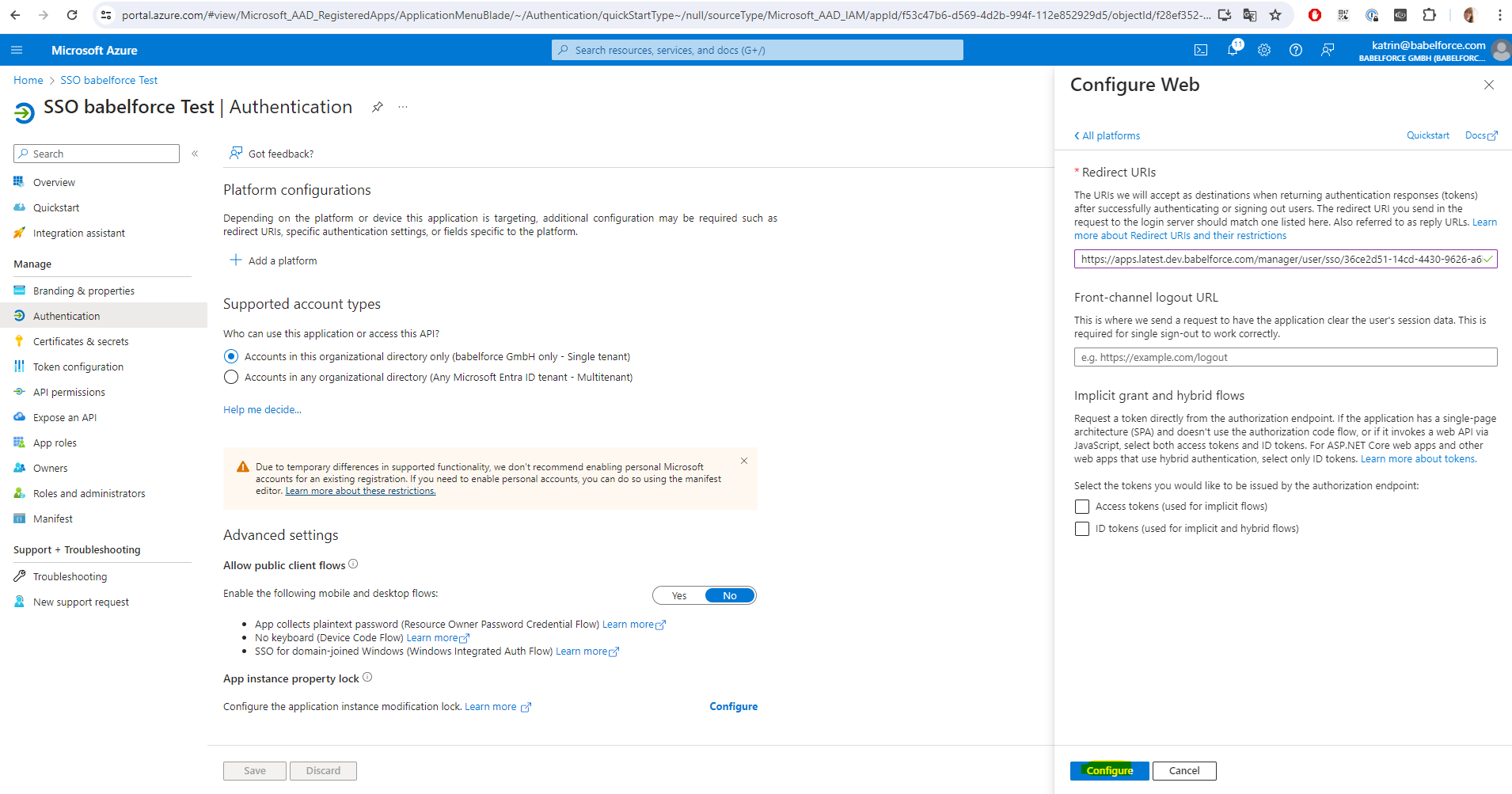Click the Redirect URI input field
Viewport: 1512px width, 794px height.
click(1286, 259)
